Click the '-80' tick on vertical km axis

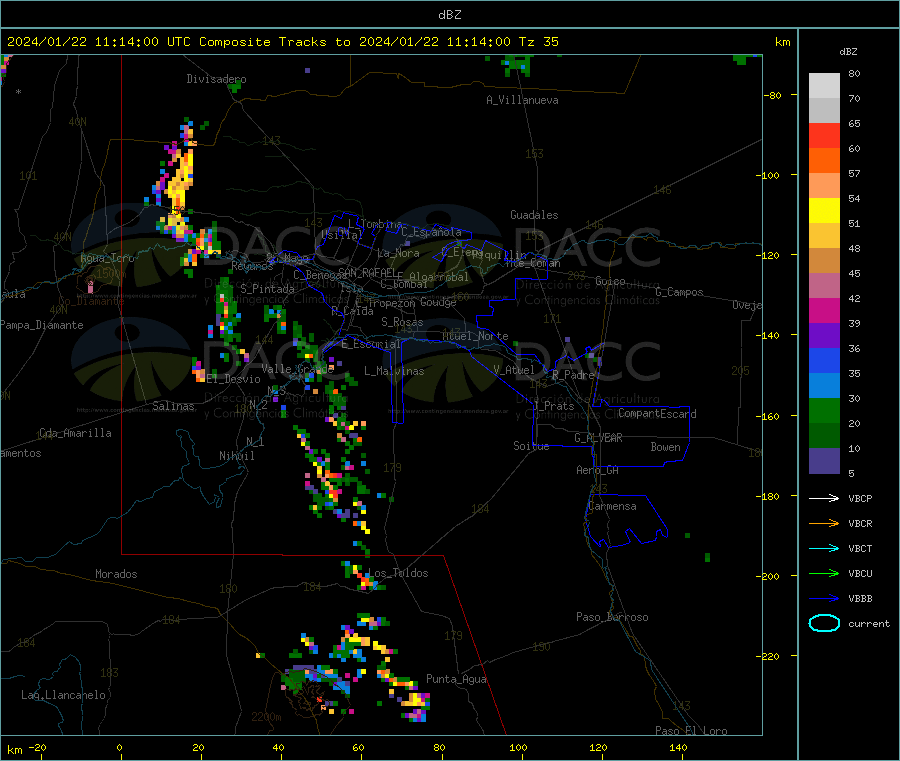pos(773,95)
